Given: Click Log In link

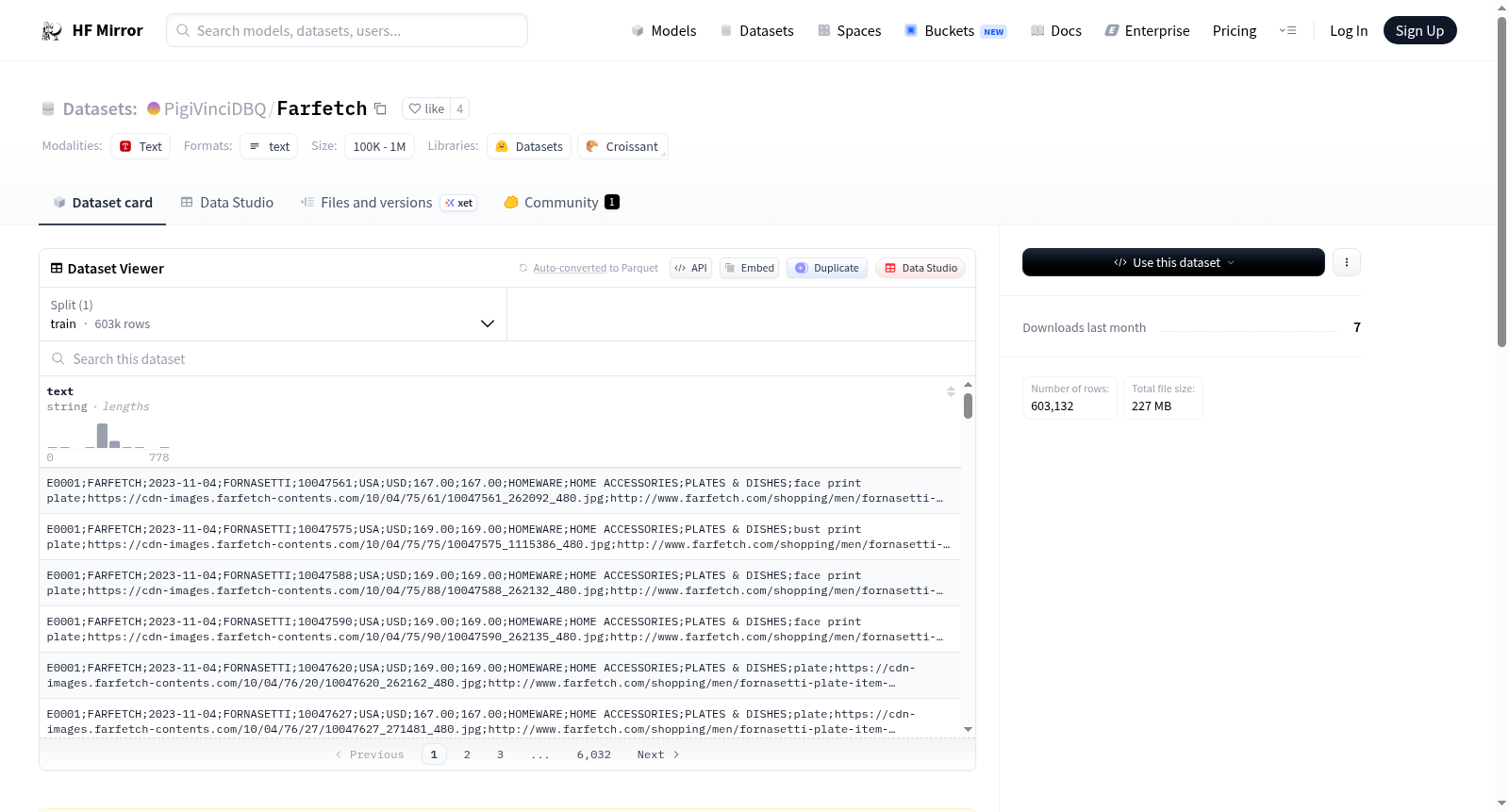Looking at the screenshot, I should [x=1349, y=31].
